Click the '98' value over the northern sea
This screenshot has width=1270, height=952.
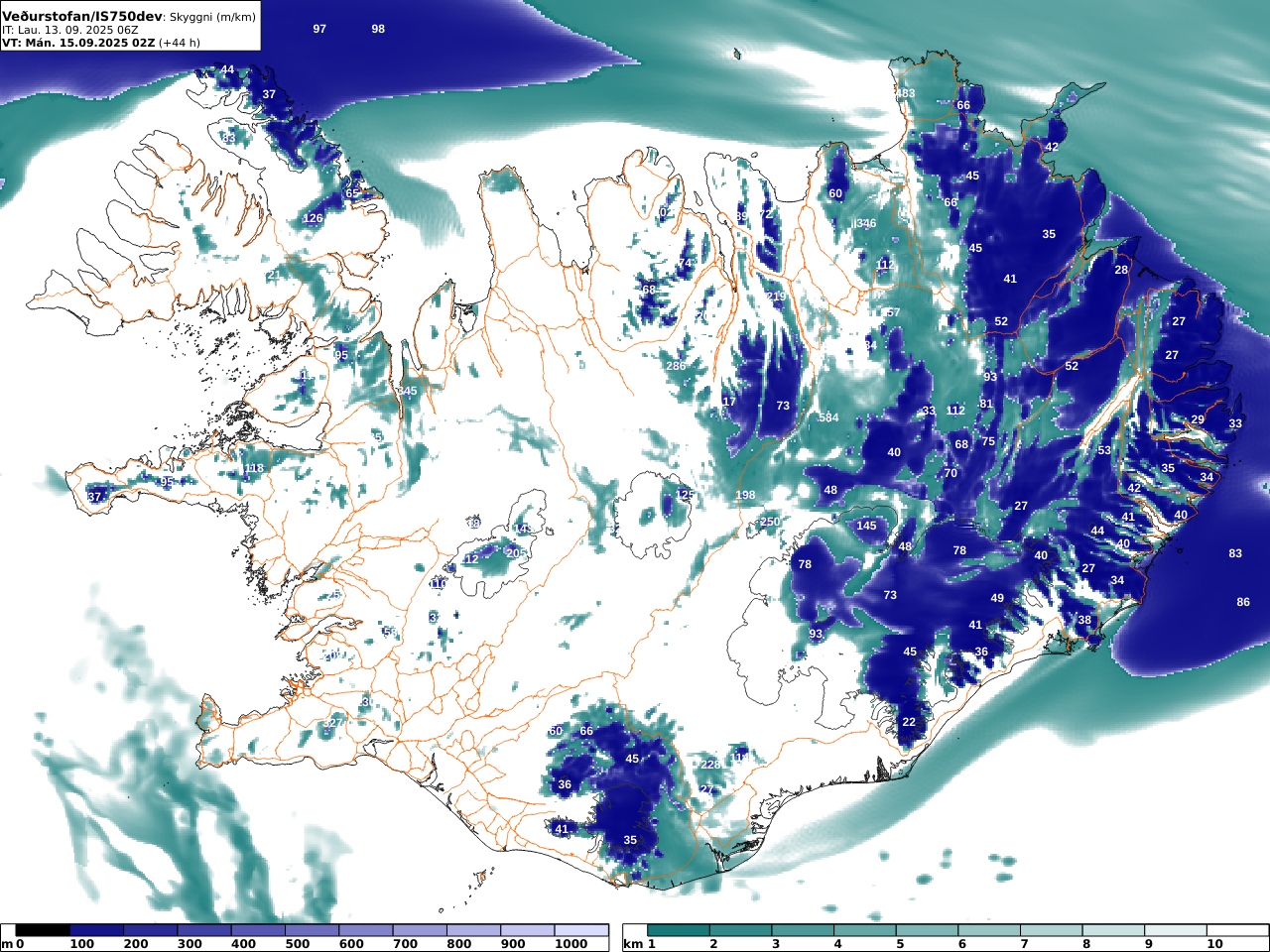pyautogui.click(x=378, y=29)
